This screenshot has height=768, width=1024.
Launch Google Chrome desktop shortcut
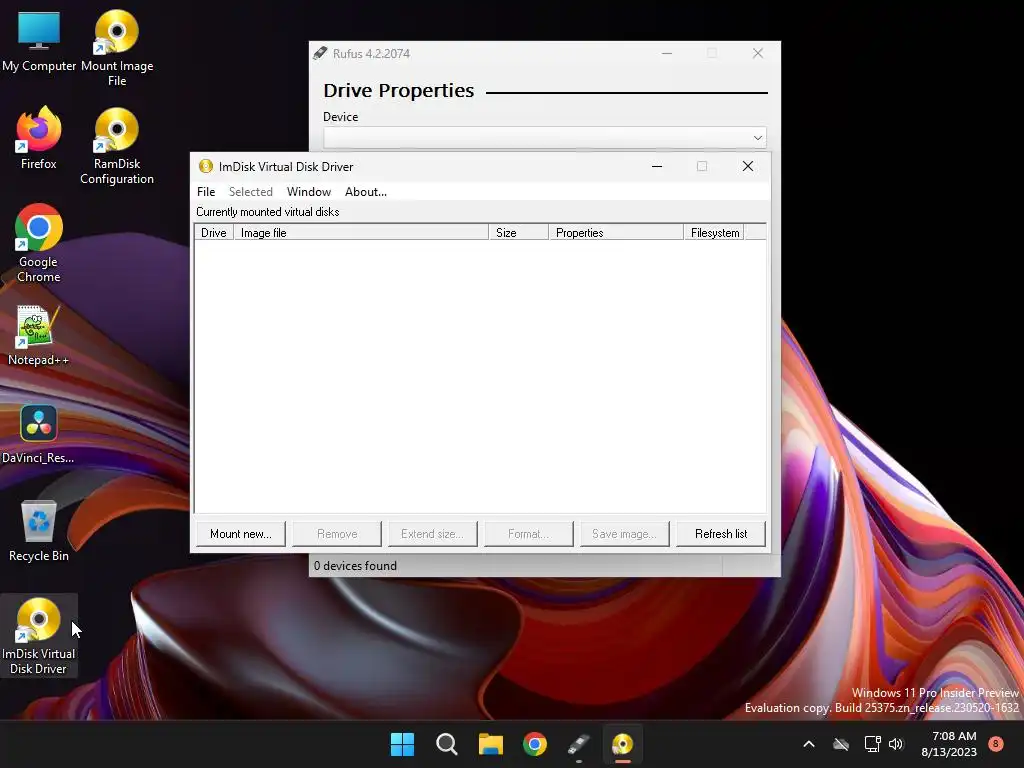[x=39, y=244]
